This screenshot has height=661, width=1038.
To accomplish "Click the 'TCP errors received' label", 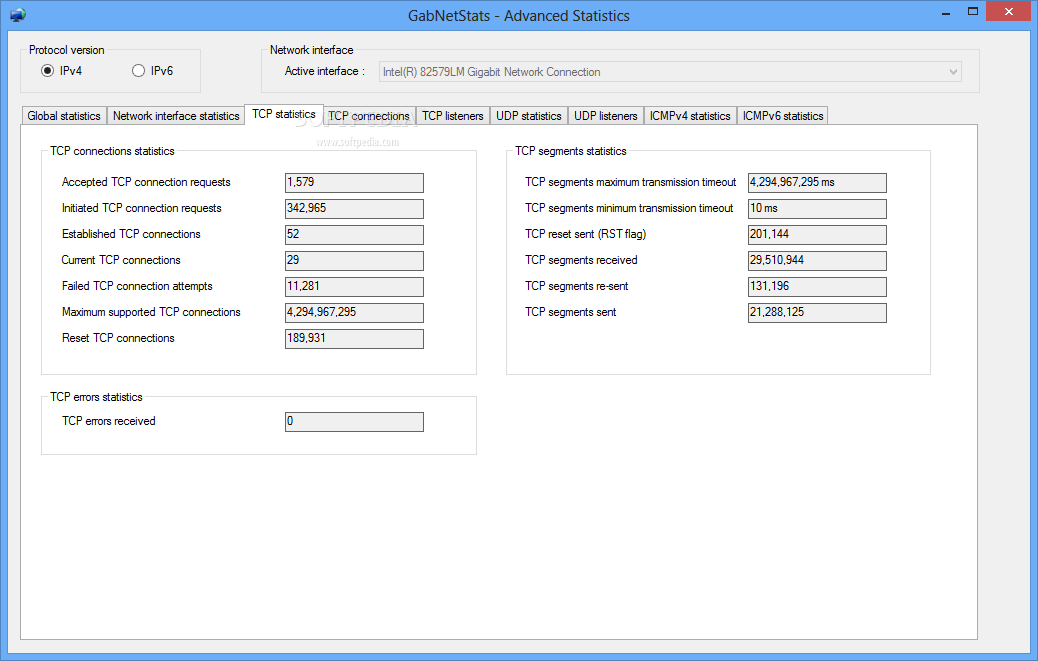I will (x=109, y=421).
